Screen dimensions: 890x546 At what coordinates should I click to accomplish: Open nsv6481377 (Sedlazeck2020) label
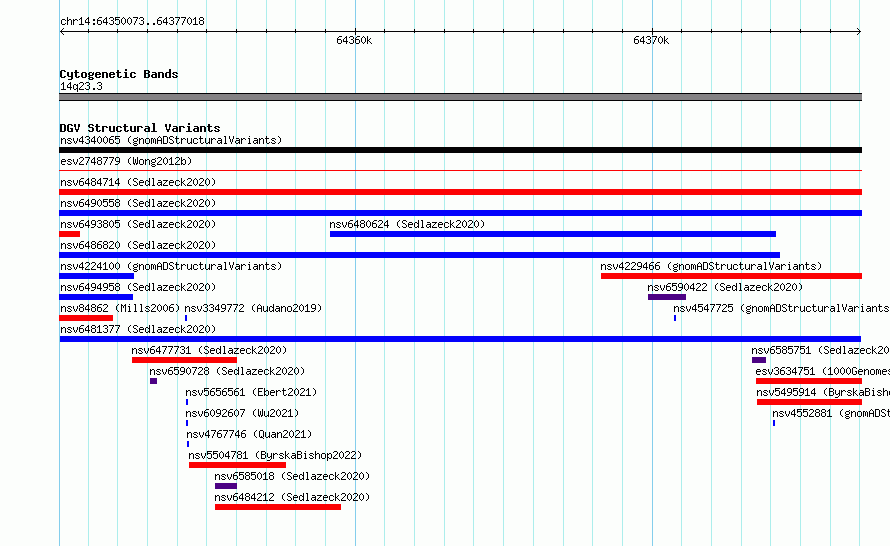tap(138, 329)
